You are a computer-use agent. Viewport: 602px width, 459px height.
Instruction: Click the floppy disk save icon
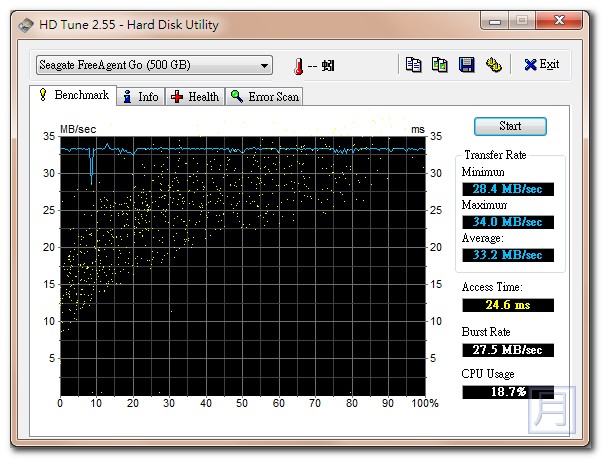tap(466, 65)
